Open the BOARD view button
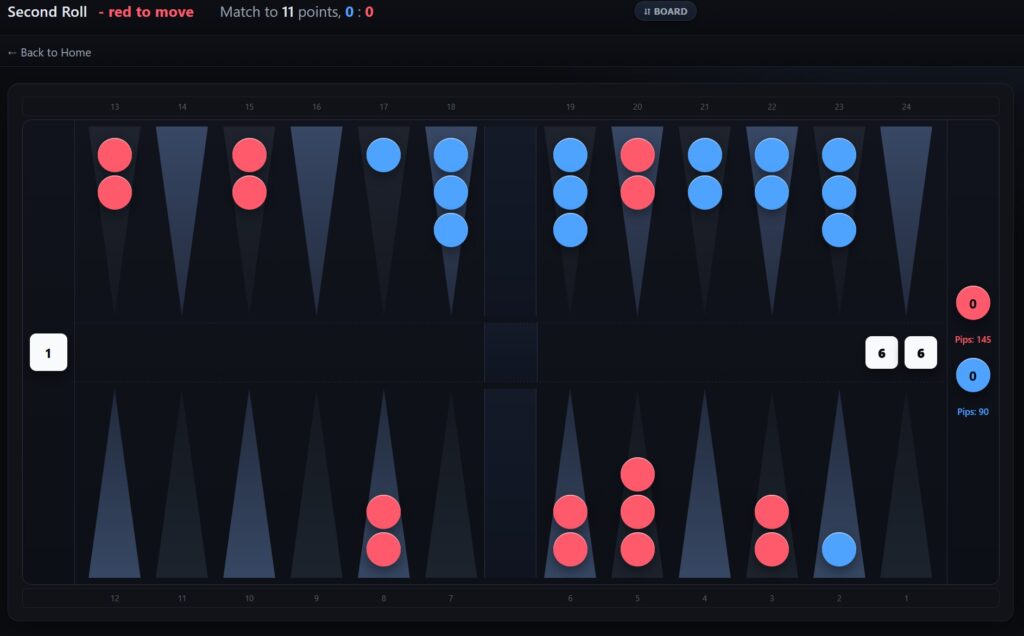Viewport: 1024px width, 636px height. [665, 12]
